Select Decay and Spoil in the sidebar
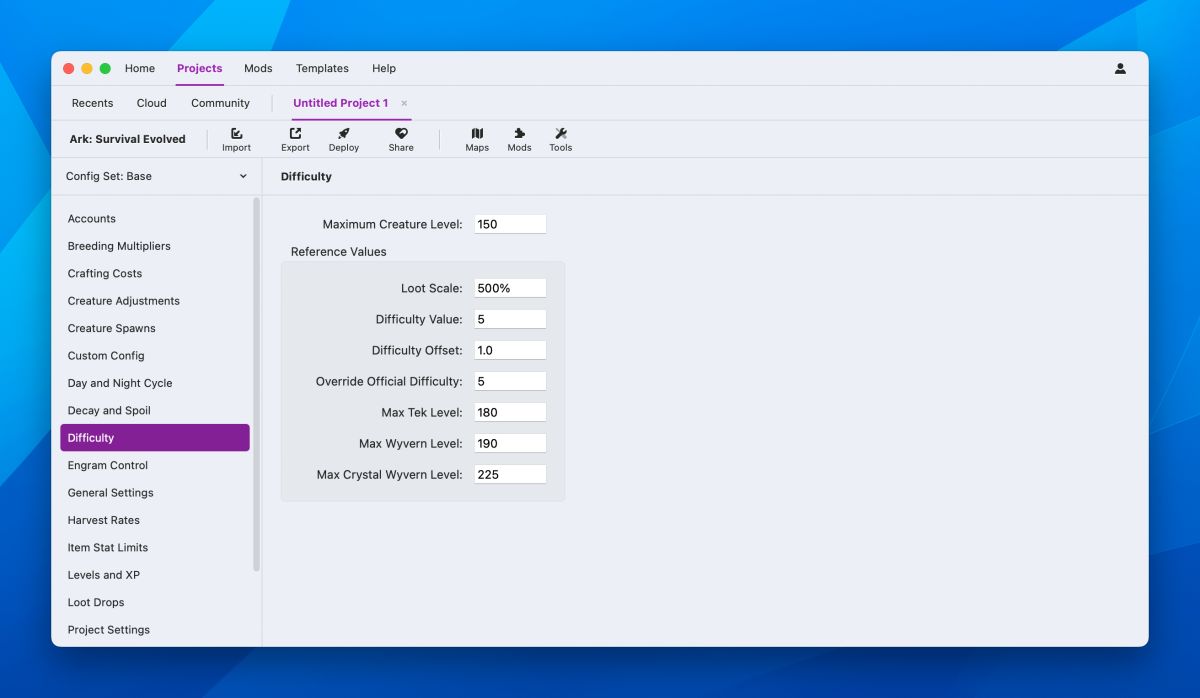The image size is (1200, 698). [155, 410]
